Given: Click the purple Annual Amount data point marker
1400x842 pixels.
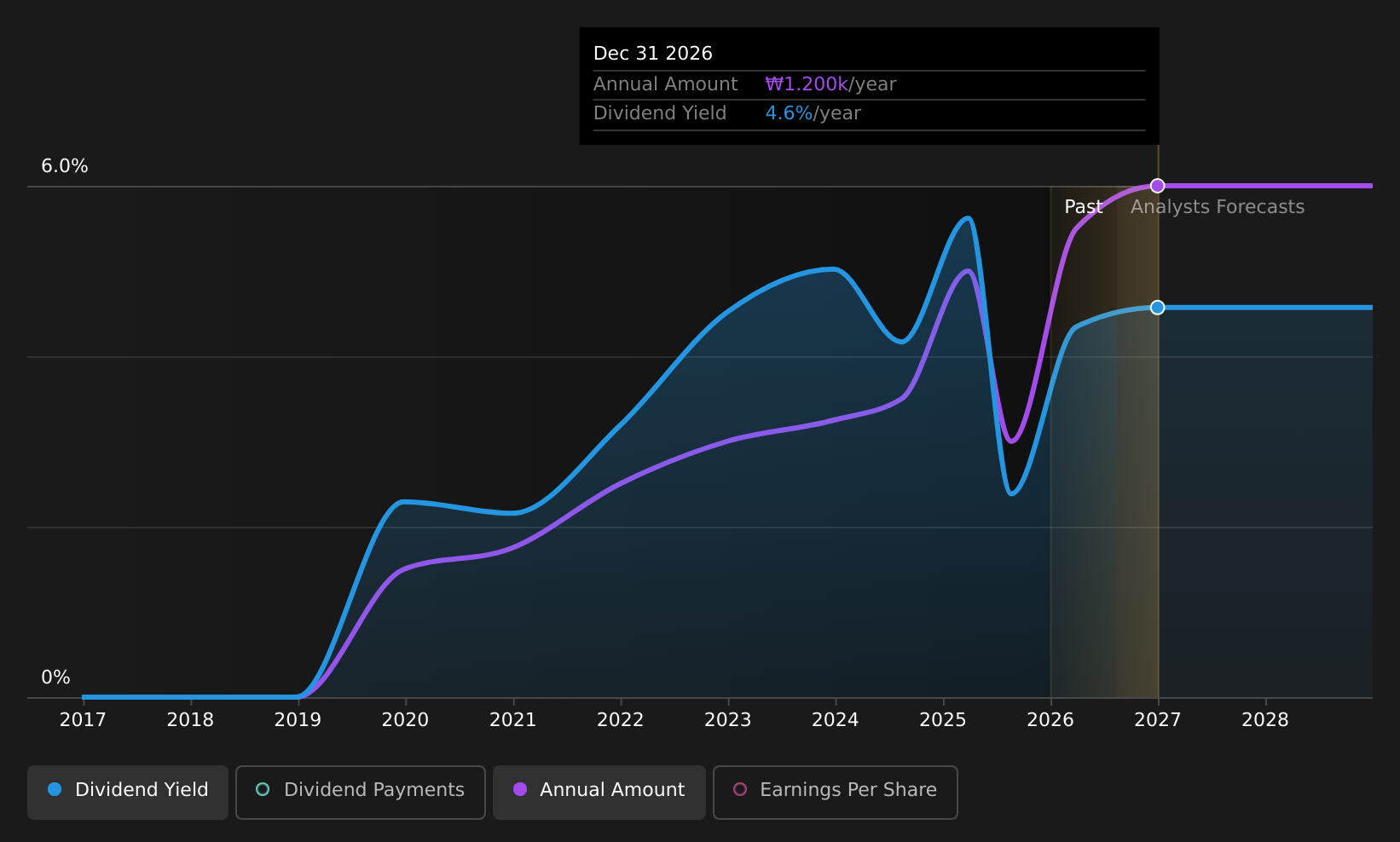Looking at the screenshot, I should 1157,186.
